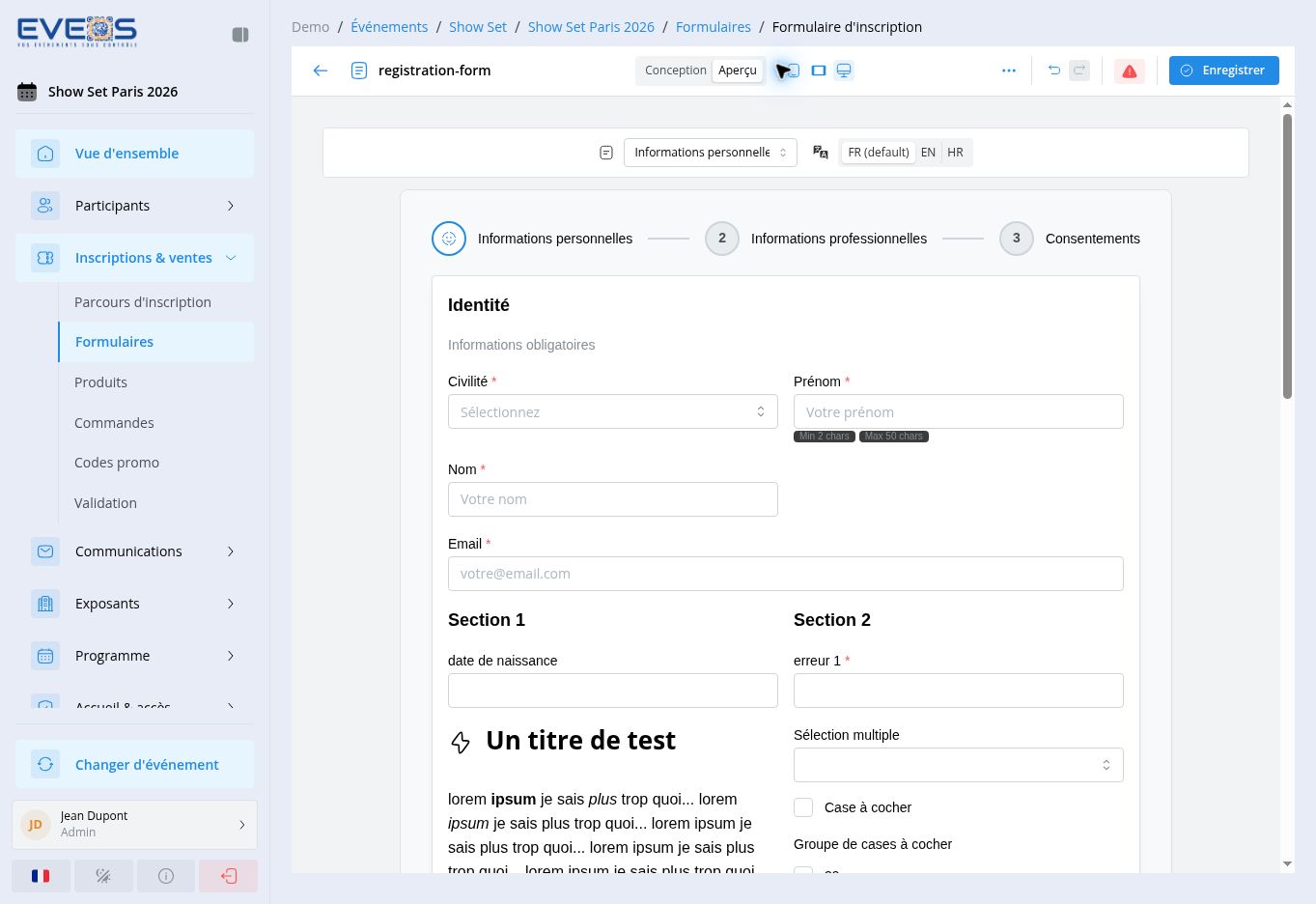Click the Programme calendar icon
Screen dimensions: 1316x904
[45, 656]
